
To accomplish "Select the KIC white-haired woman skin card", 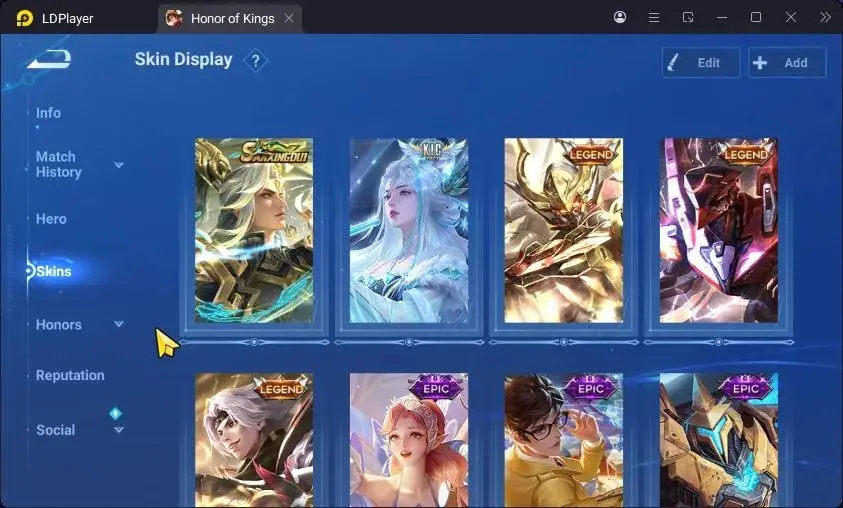I will [409, 231].
